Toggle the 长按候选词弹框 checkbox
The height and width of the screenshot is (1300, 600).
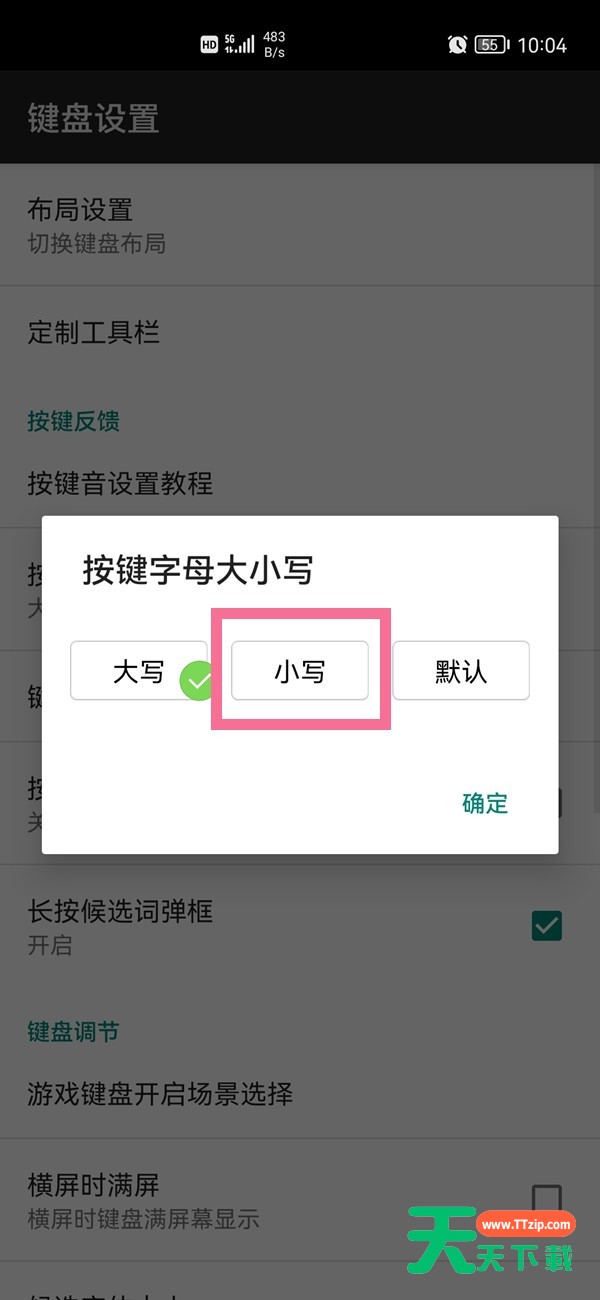[547, 926]
